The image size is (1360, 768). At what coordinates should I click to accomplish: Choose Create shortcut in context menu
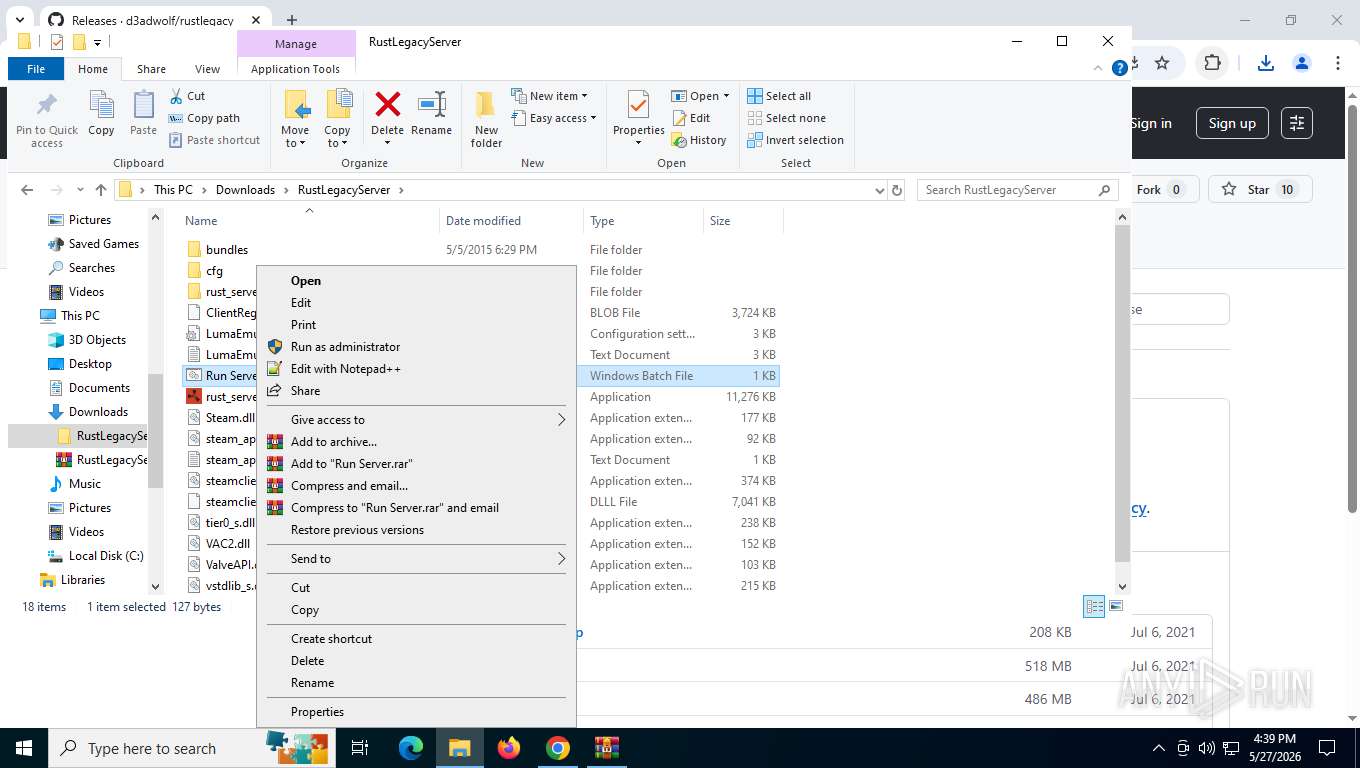(x=416, y=639)
